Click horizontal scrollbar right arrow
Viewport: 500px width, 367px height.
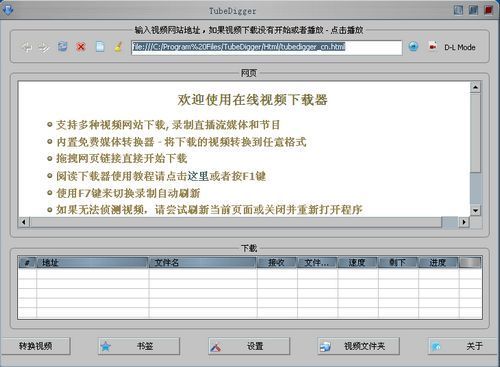tap(464, 222)
